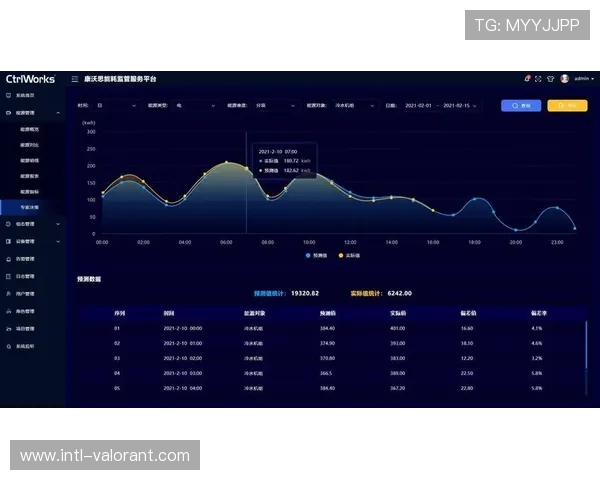The image size is (600, 480).
Task: Click the hamburger menu collapse icon
Action: [x=75, y=79]
